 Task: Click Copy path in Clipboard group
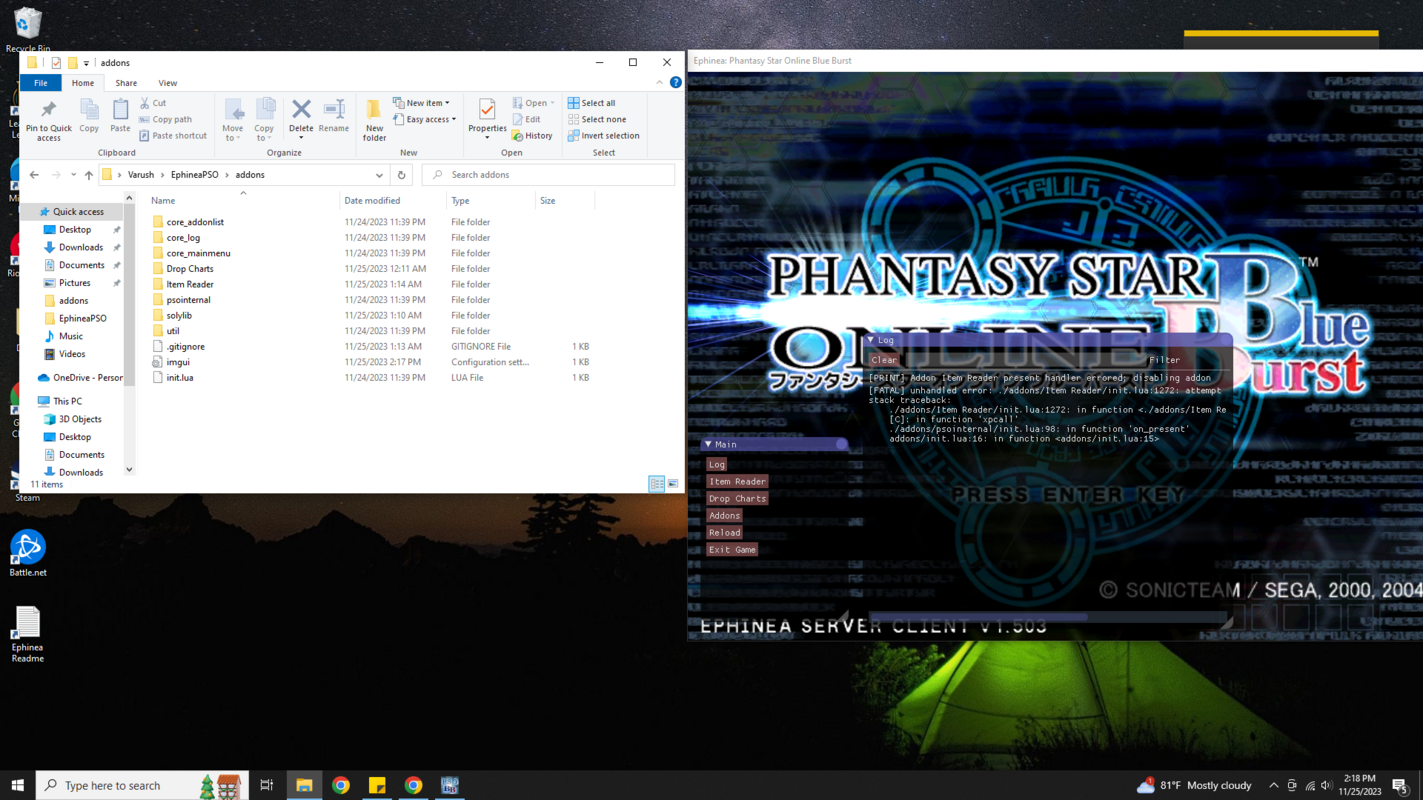coord(165,119)
